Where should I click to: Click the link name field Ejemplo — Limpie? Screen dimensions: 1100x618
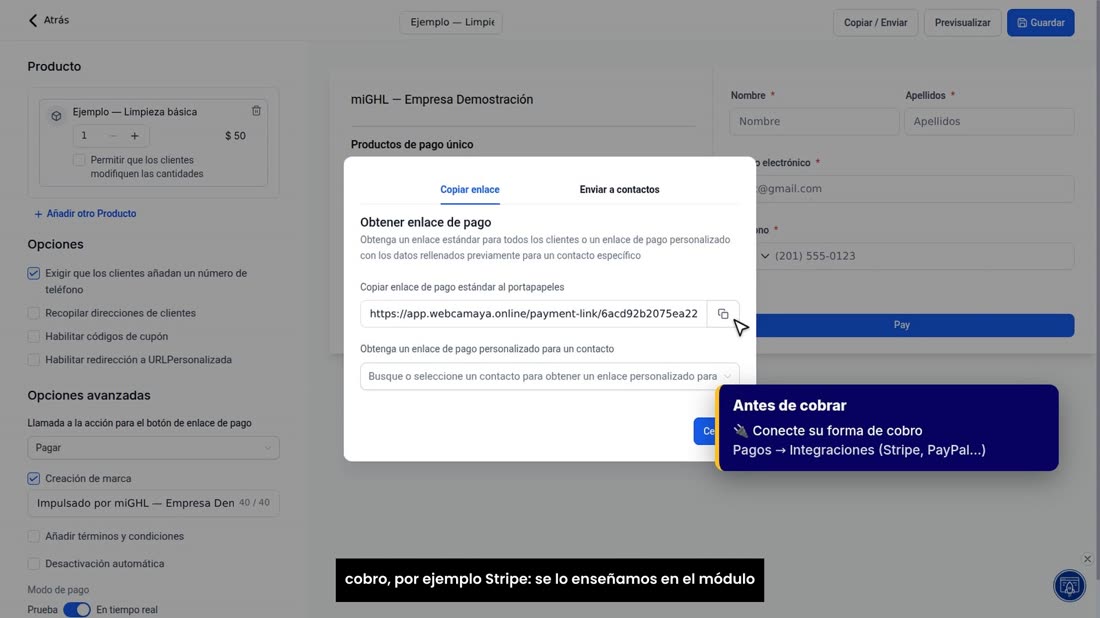[x=451, y=22]
